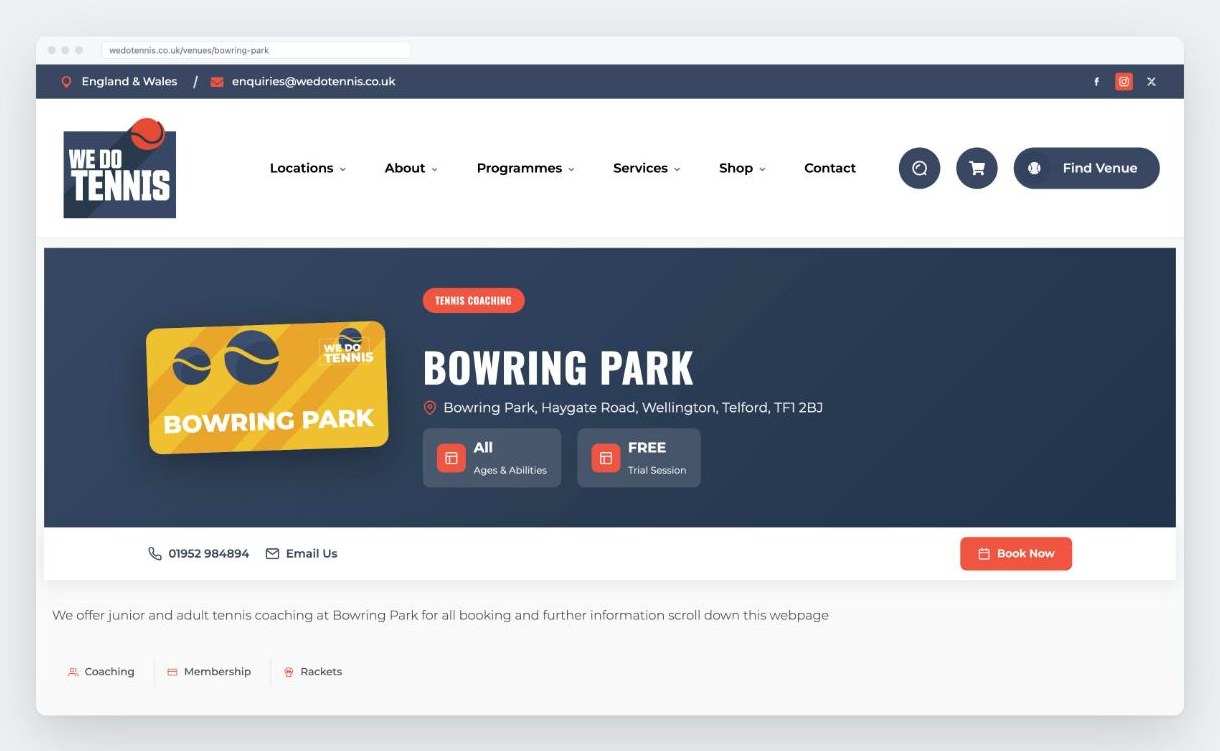
Task: Click the address pin icon under Bowring Park title
Action: pos(430,408)
